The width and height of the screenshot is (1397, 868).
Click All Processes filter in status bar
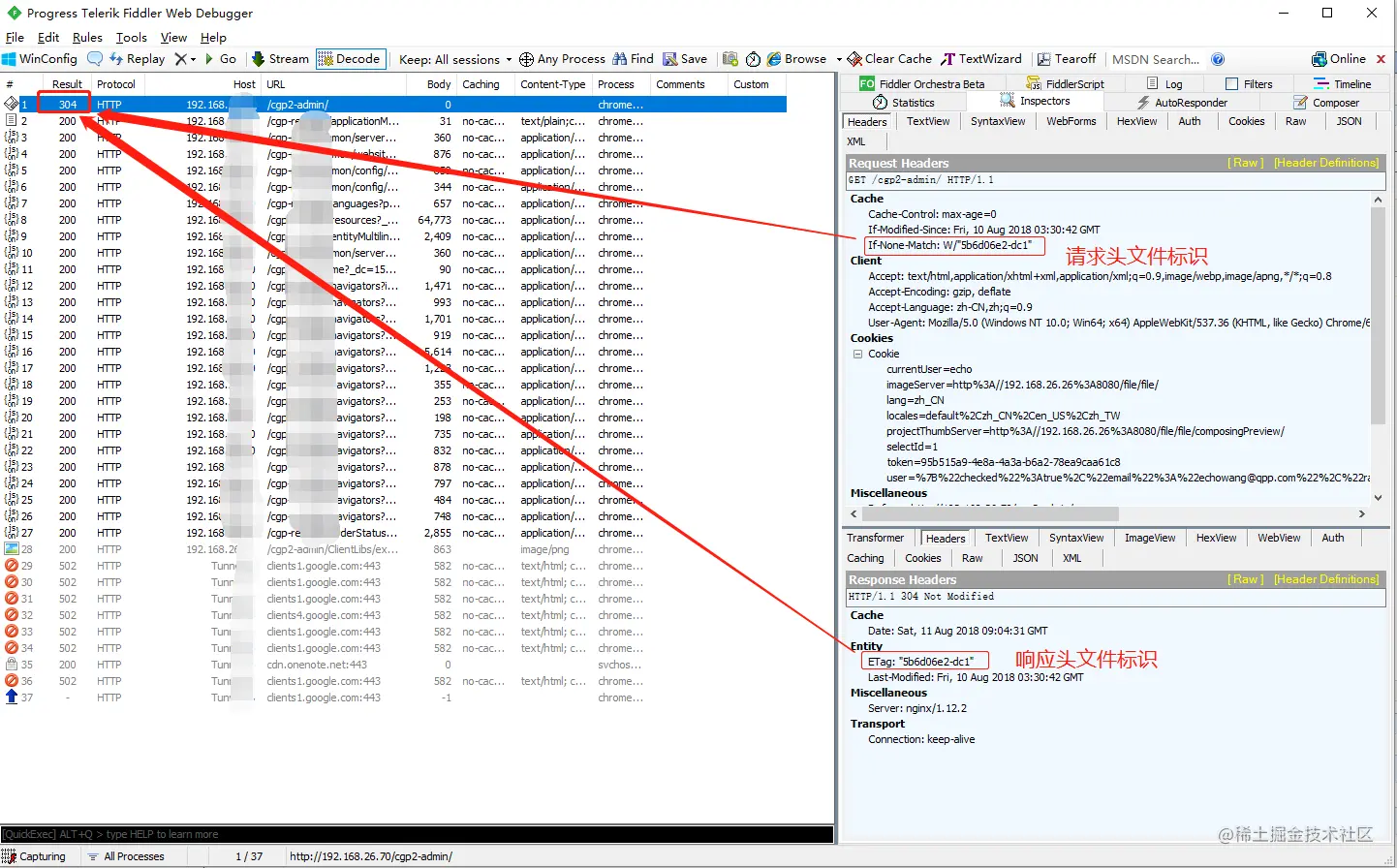tap(126, 856)
